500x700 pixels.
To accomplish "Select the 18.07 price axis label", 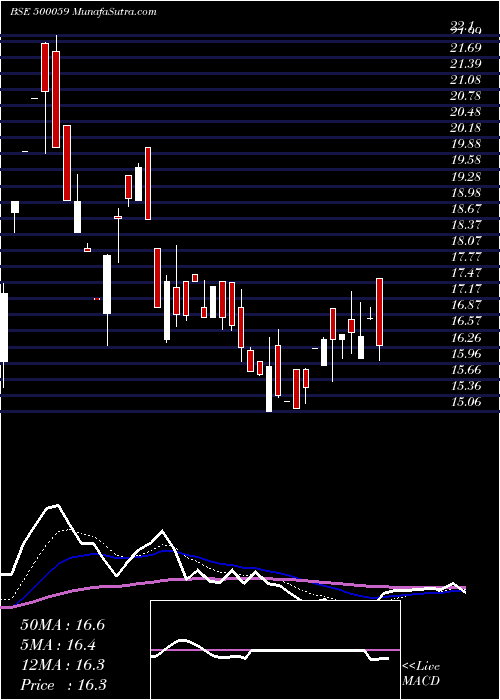I will pos(466,241).
